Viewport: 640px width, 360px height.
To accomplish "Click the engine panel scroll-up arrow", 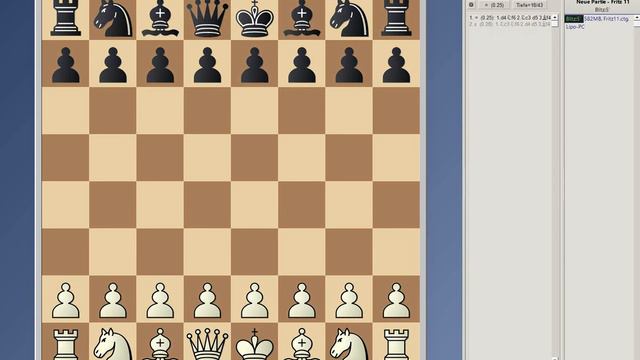I will point(555,17).
